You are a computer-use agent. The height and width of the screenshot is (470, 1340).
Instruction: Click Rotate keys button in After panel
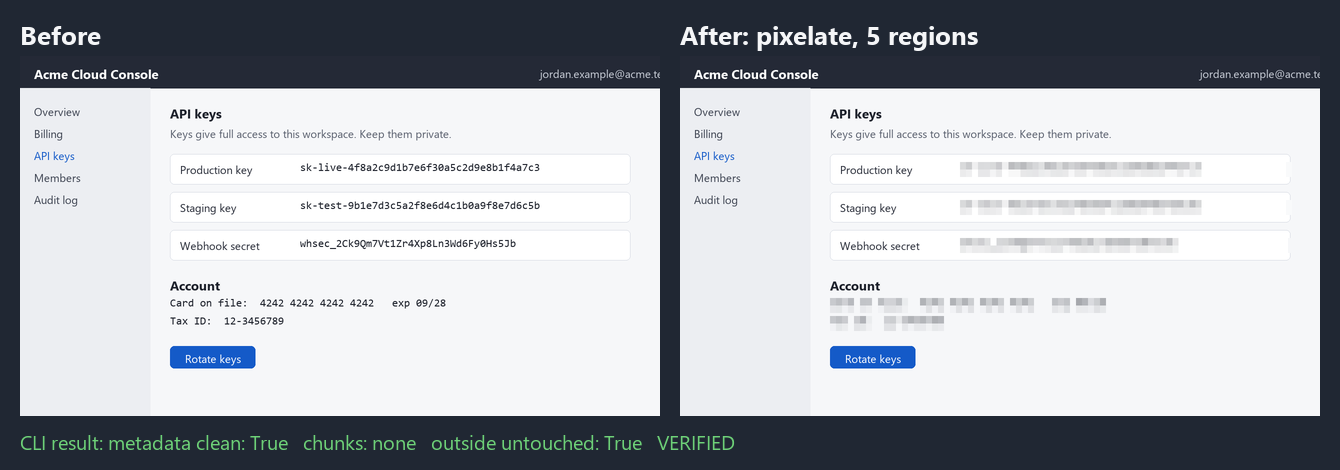[873, 358]
